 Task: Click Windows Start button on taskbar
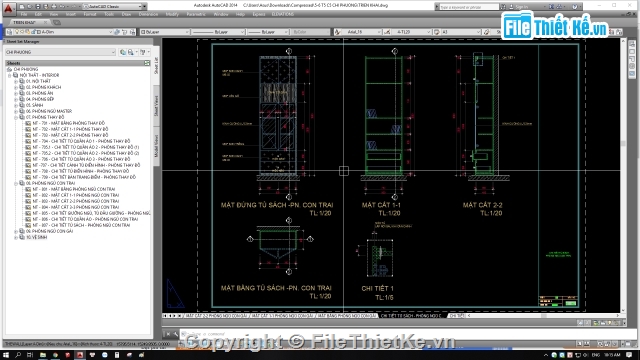point(7,355)
